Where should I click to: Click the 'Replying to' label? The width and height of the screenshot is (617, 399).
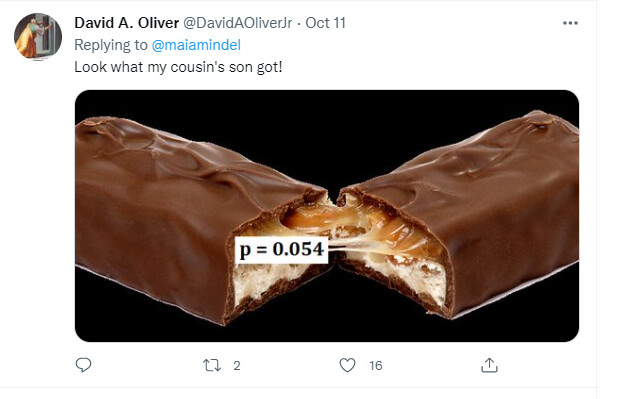[x=111, y=45]
